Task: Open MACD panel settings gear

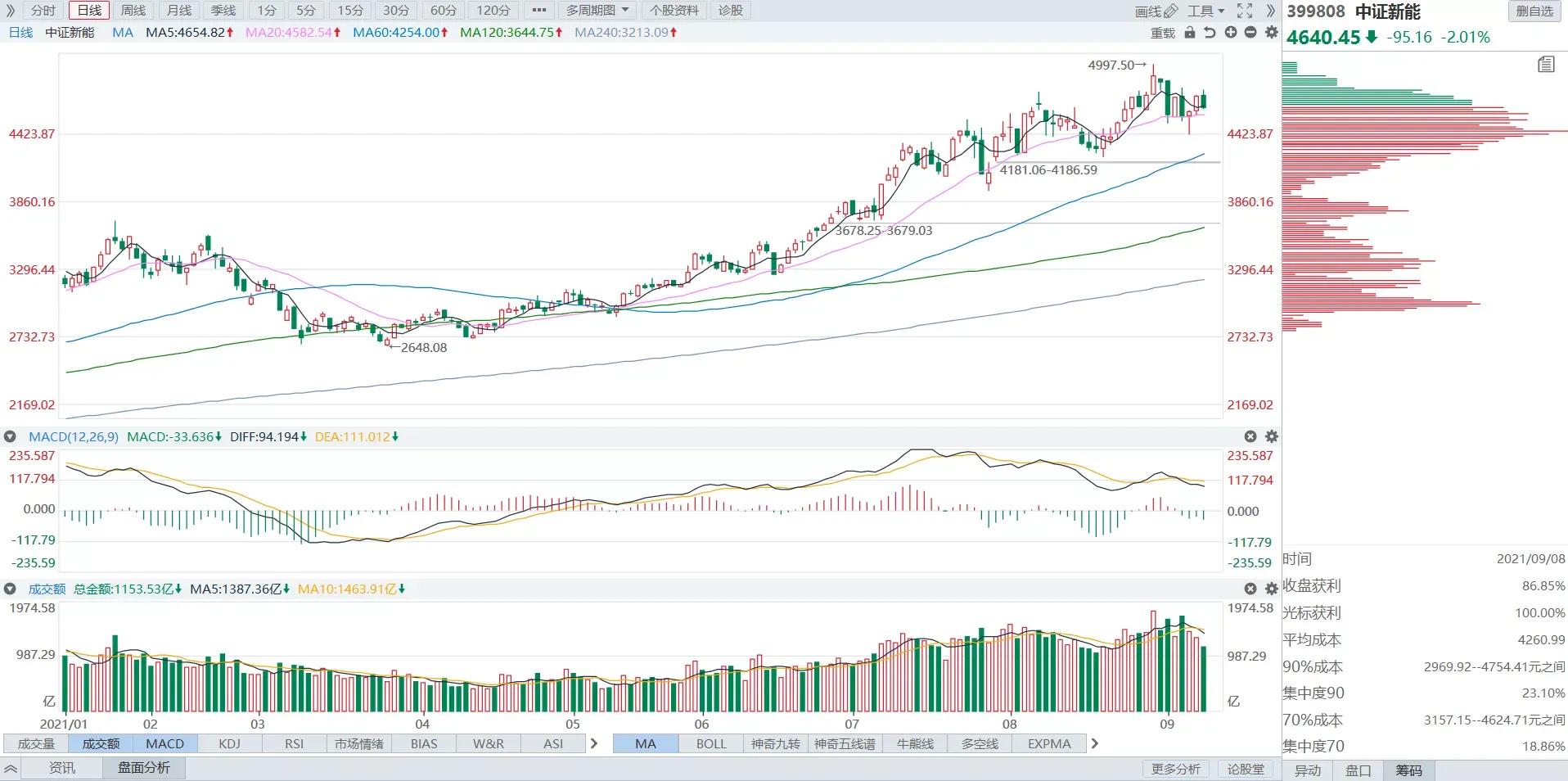Action: pos(1272,437)
